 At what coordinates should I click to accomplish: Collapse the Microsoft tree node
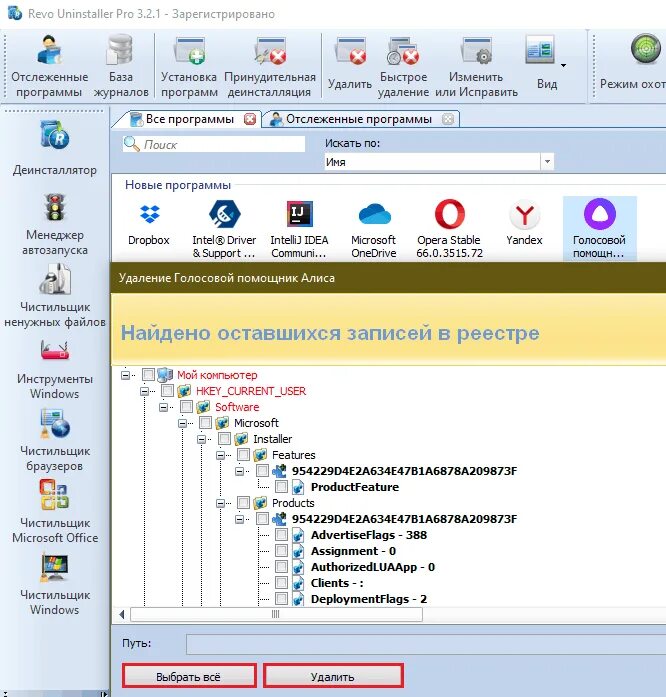coord(182,423)
